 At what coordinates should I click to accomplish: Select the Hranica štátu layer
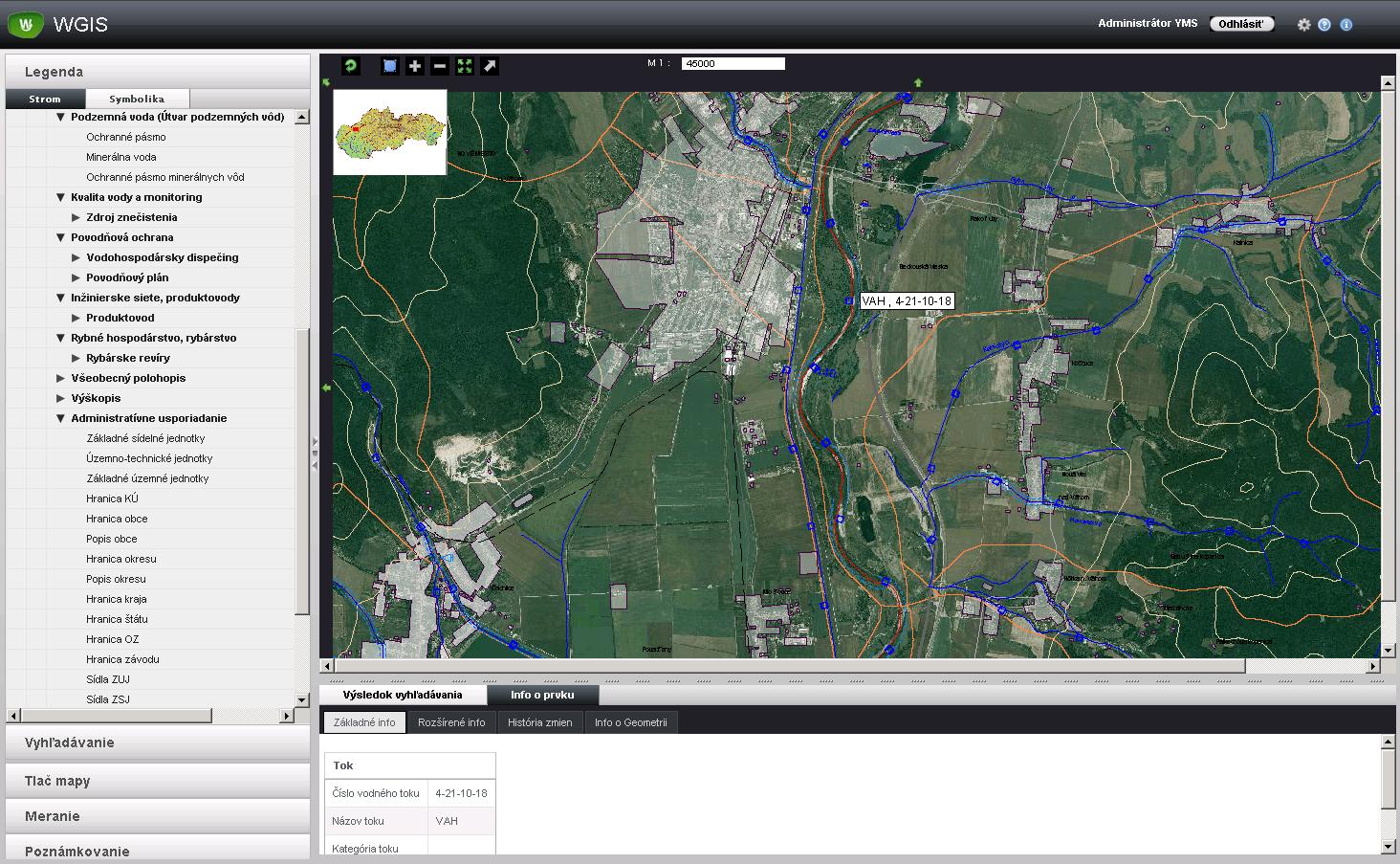coord(117,619)
